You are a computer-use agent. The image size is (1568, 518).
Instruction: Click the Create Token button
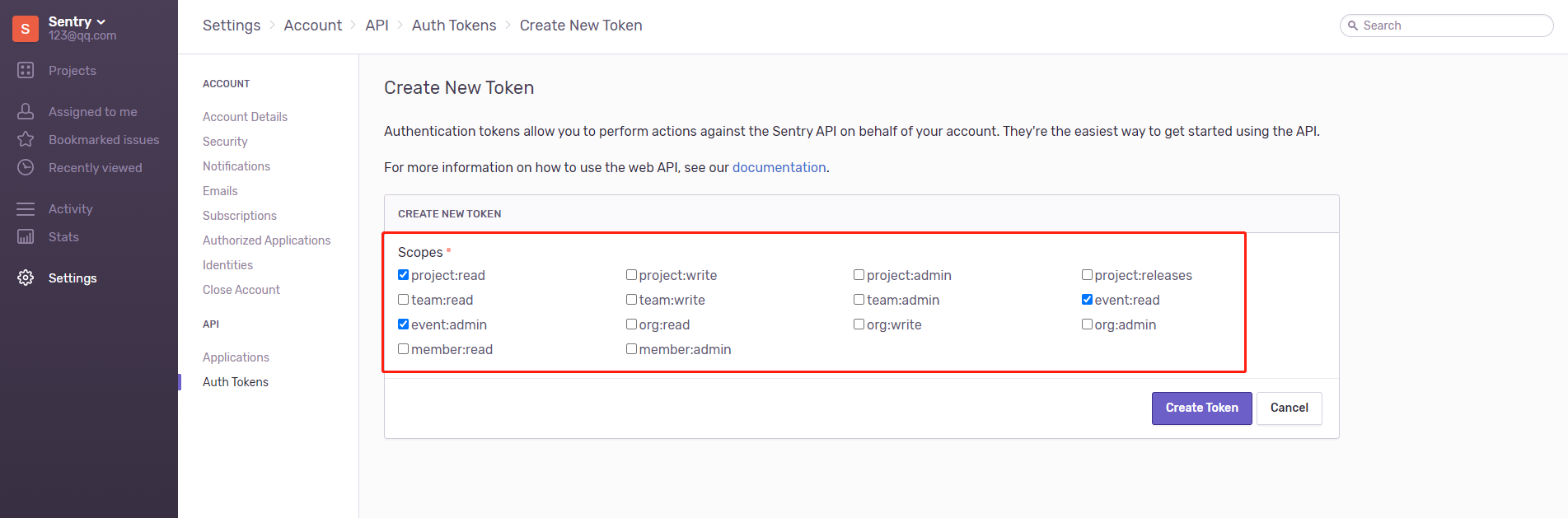coord(1201,408)
